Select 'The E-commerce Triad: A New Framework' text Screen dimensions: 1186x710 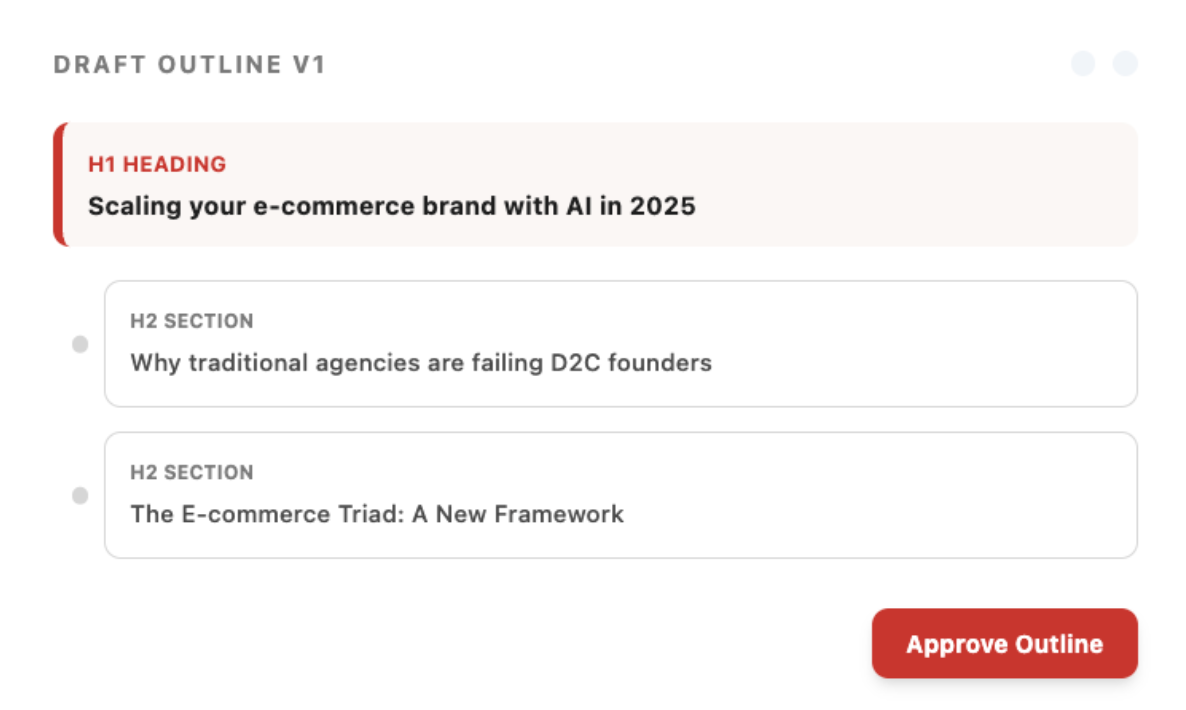[376, 514]
